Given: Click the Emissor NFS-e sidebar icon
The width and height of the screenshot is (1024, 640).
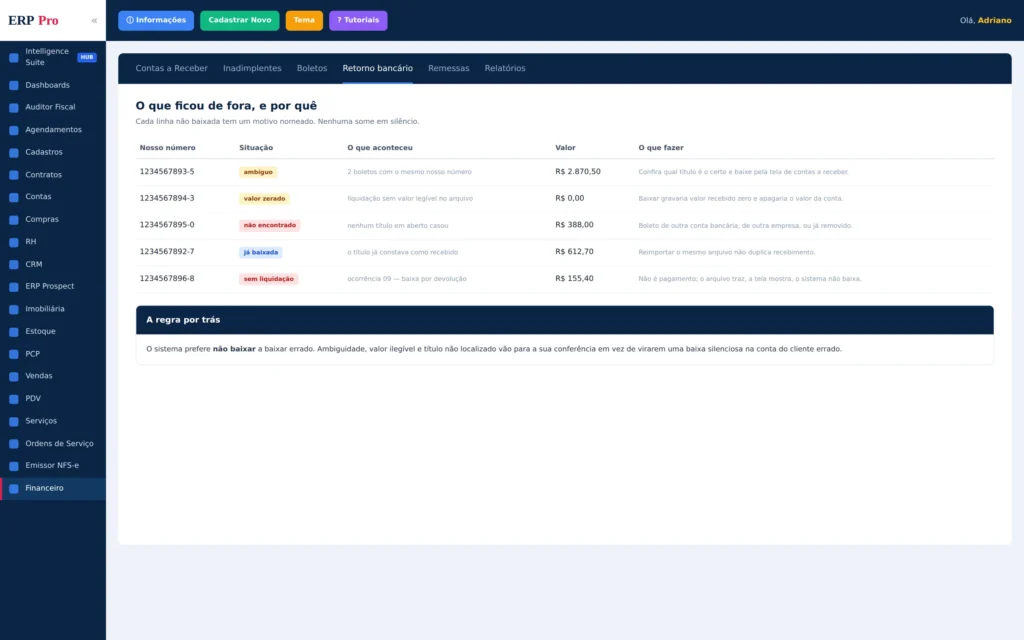Looking at the screenshot, I should click(x=14, y=466).
